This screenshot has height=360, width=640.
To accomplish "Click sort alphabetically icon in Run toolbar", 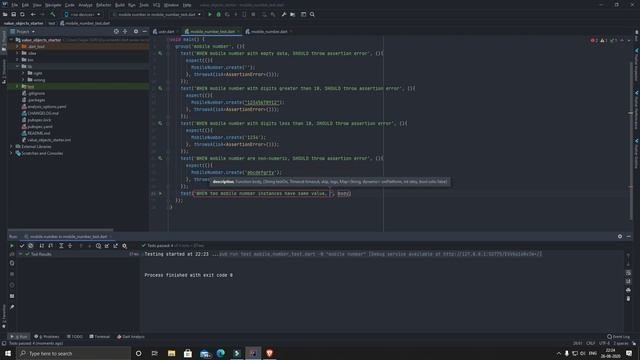I will click(x=42, y=246).
